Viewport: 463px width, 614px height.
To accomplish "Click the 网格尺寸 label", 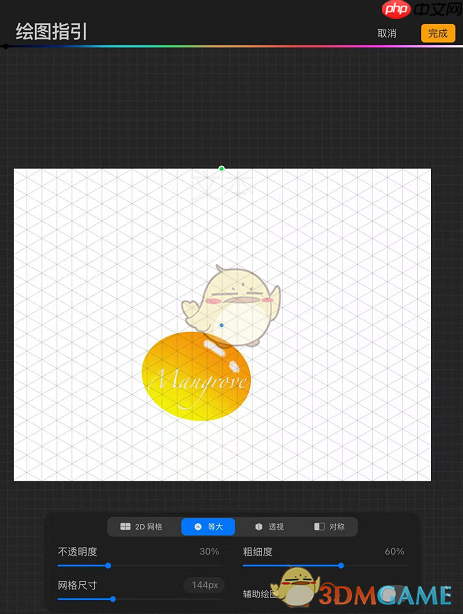I will point(77,585).
